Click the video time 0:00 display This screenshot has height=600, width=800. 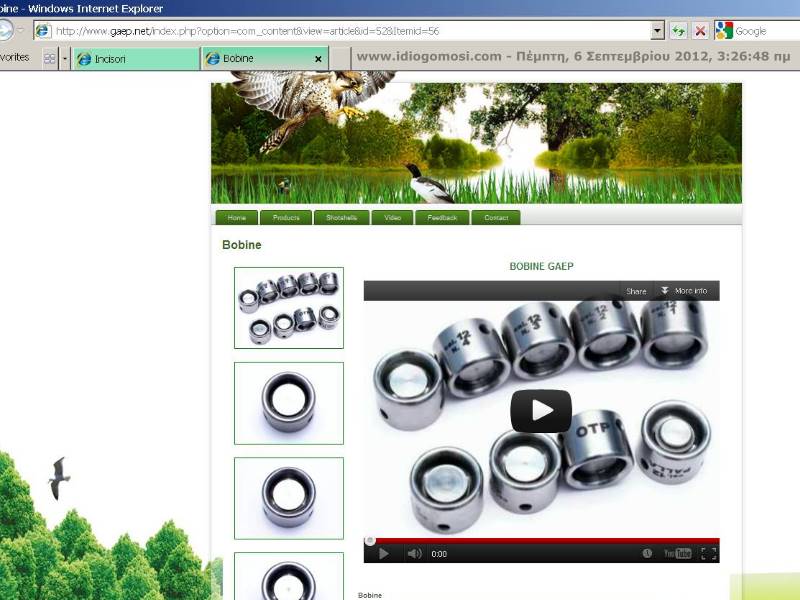[x=439, y=554]
